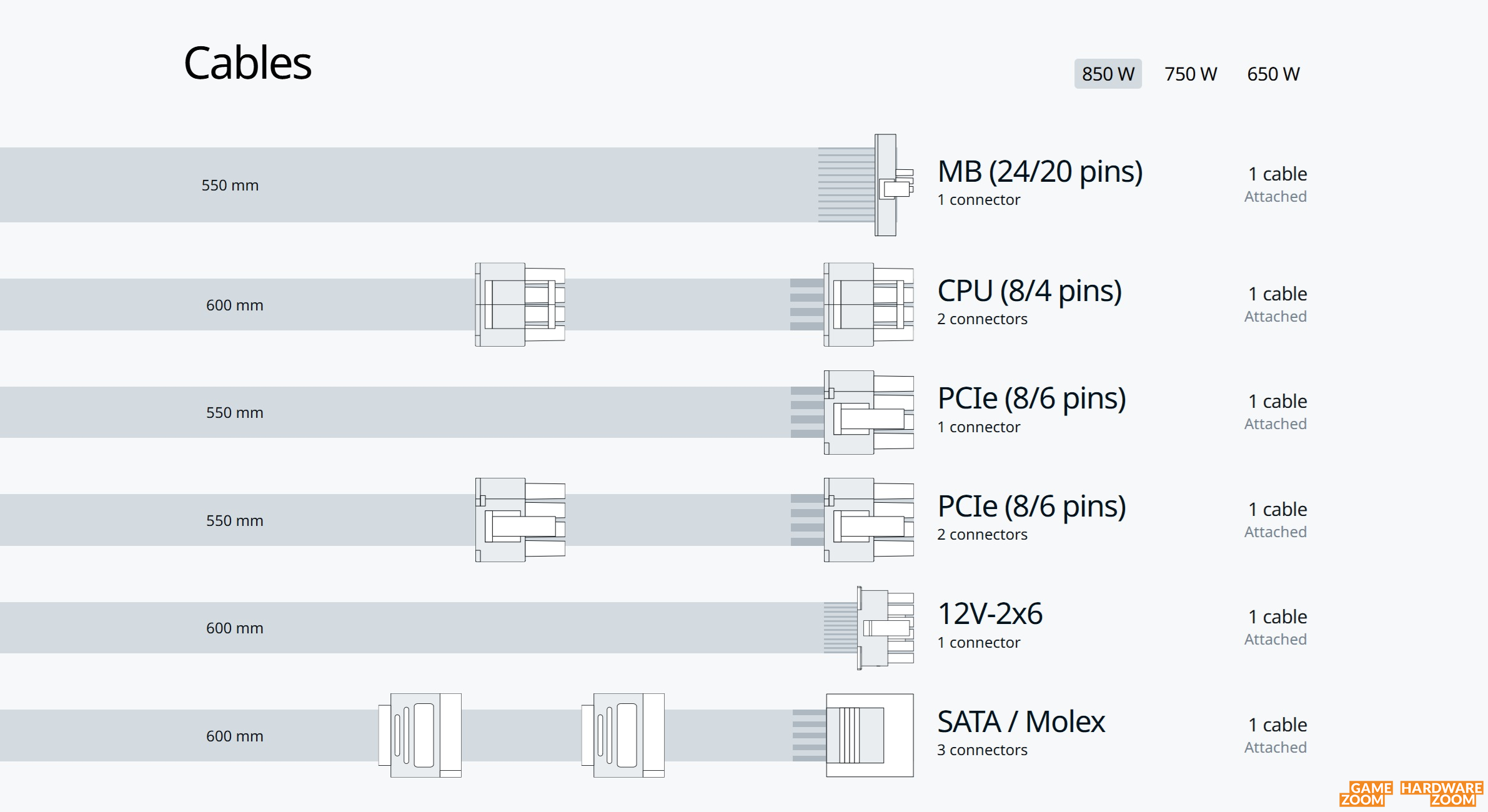Switch to the 750 W tab
Image resolution: width=1488 pixels, height=812 pixels.
coord(1191,74)
